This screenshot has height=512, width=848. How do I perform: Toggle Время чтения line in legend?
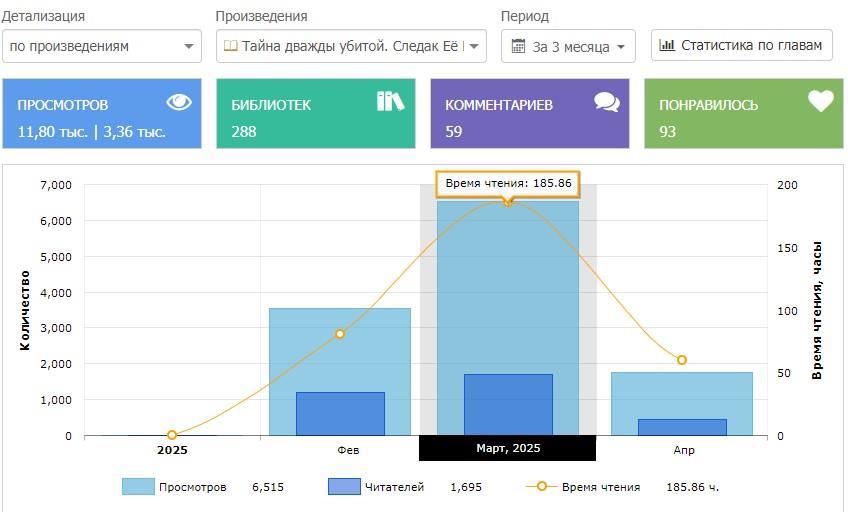(x=600, y=487)
